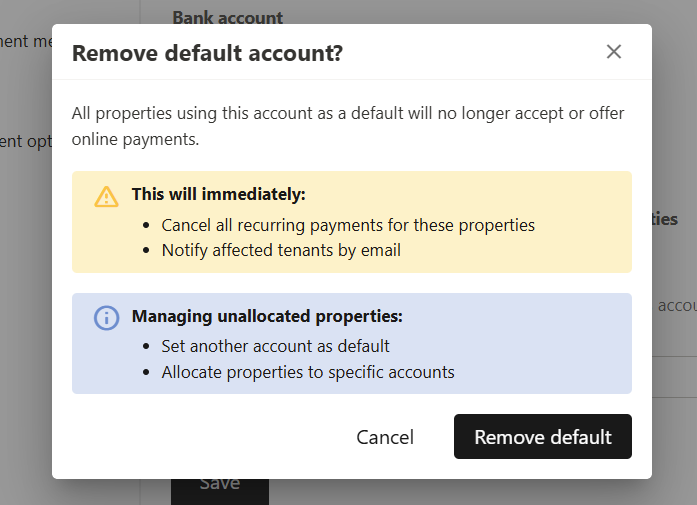The width and height of the screenshot is (697, 505).
Task: Click the bullet dot before "Set another account"
Action: pos(149,347)
